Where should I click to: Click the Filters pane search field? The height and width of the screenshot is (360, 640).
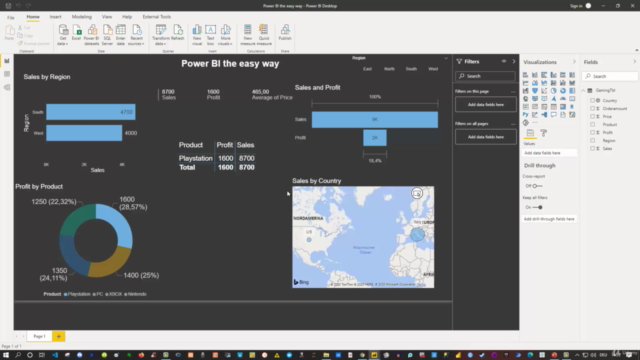(485, 76)
